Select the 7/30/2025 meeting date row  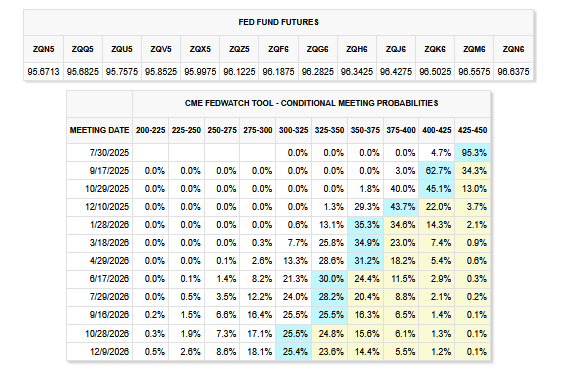tap(278, 153)
